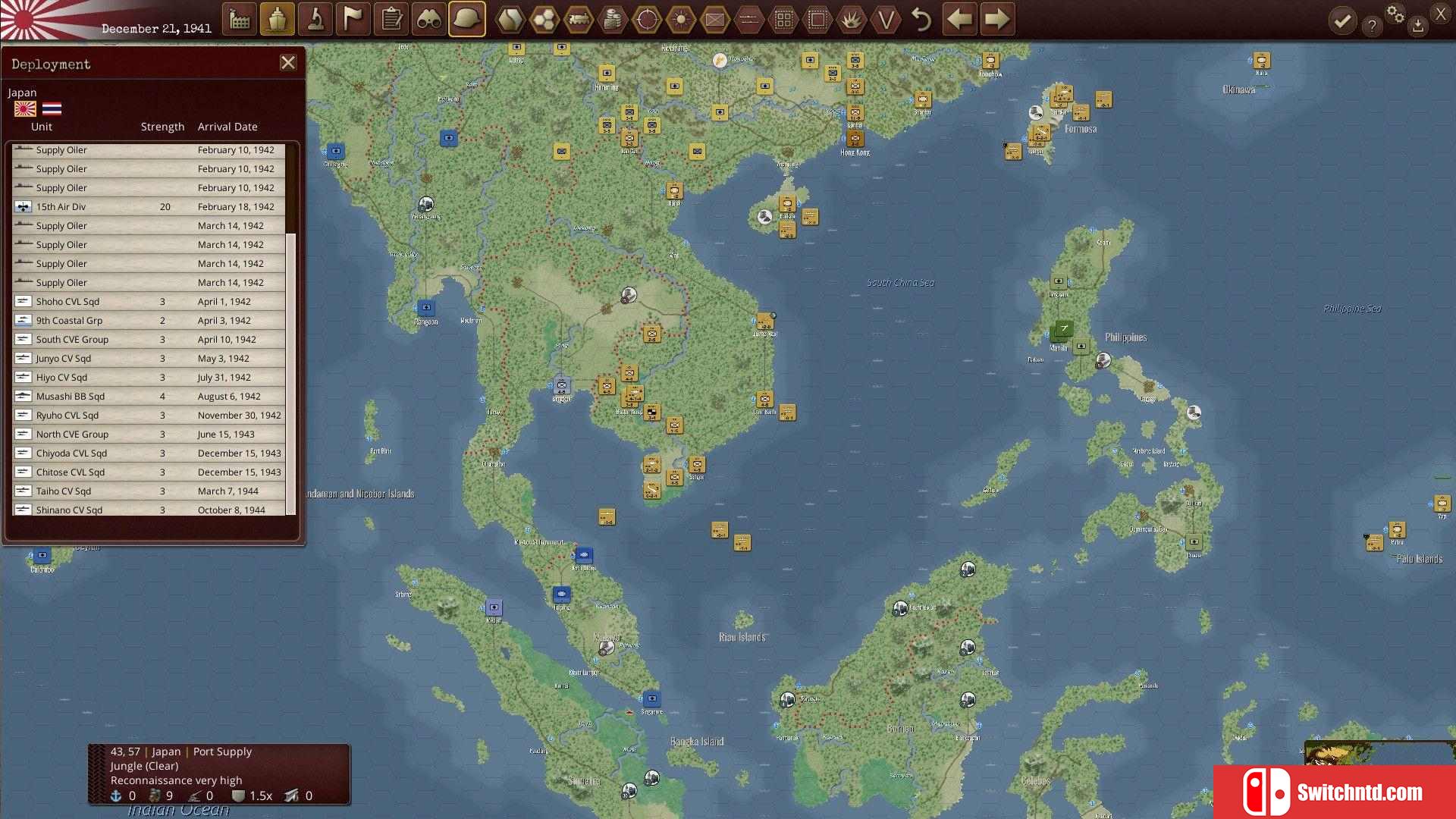
Task: Click the Deployment list scrollbar thumb
Action: click(x=290, y=374)
